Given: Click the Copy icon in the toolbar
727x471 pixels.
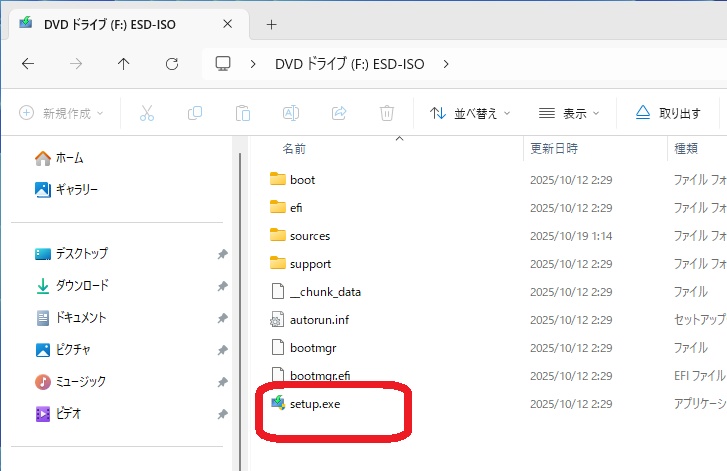Looking at the screenshot, I should tap(195, 113).
